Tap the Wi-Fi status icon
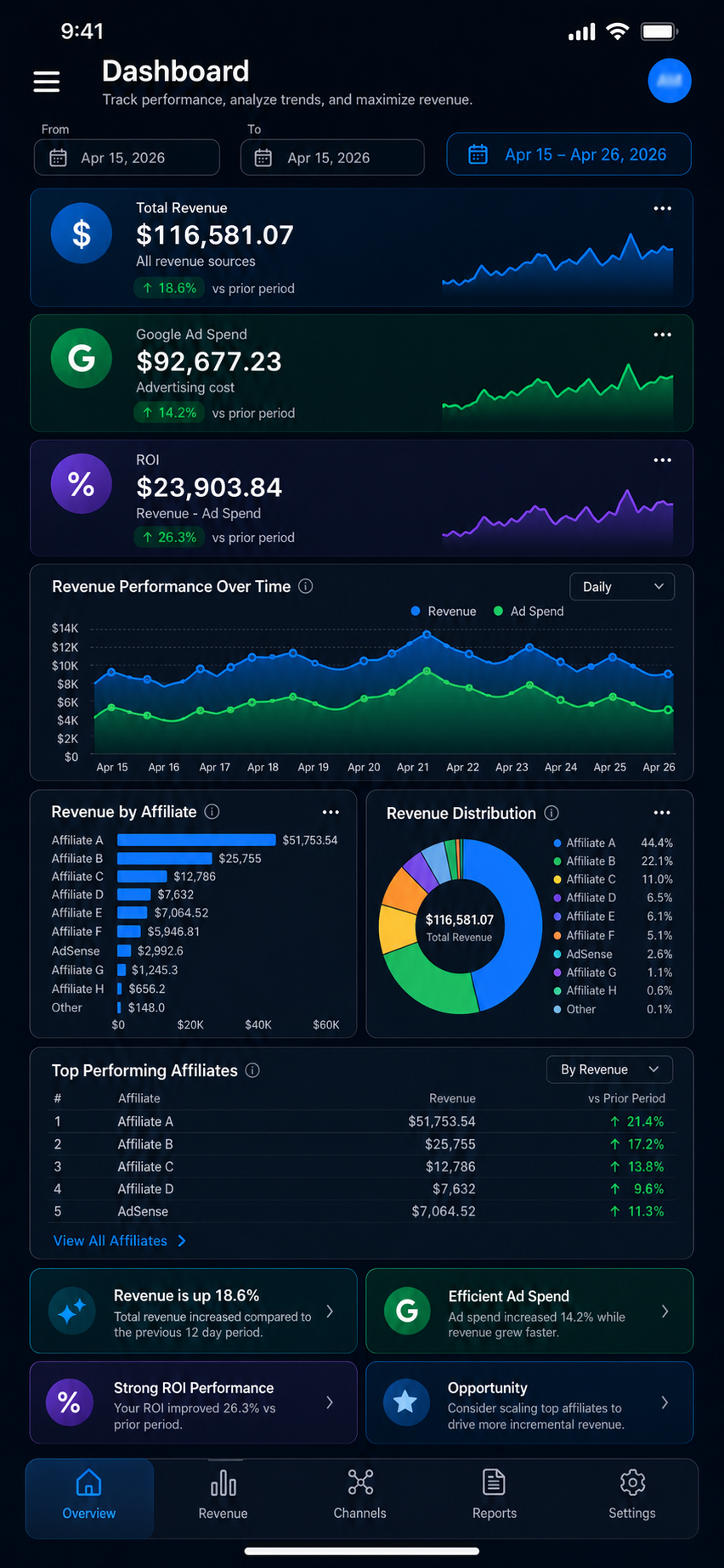724x1568 pixels. coord(618,32)
